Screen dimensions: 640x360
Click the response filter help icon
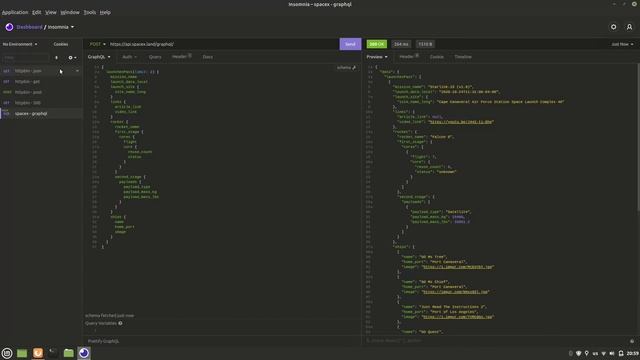tap(632, 341)
